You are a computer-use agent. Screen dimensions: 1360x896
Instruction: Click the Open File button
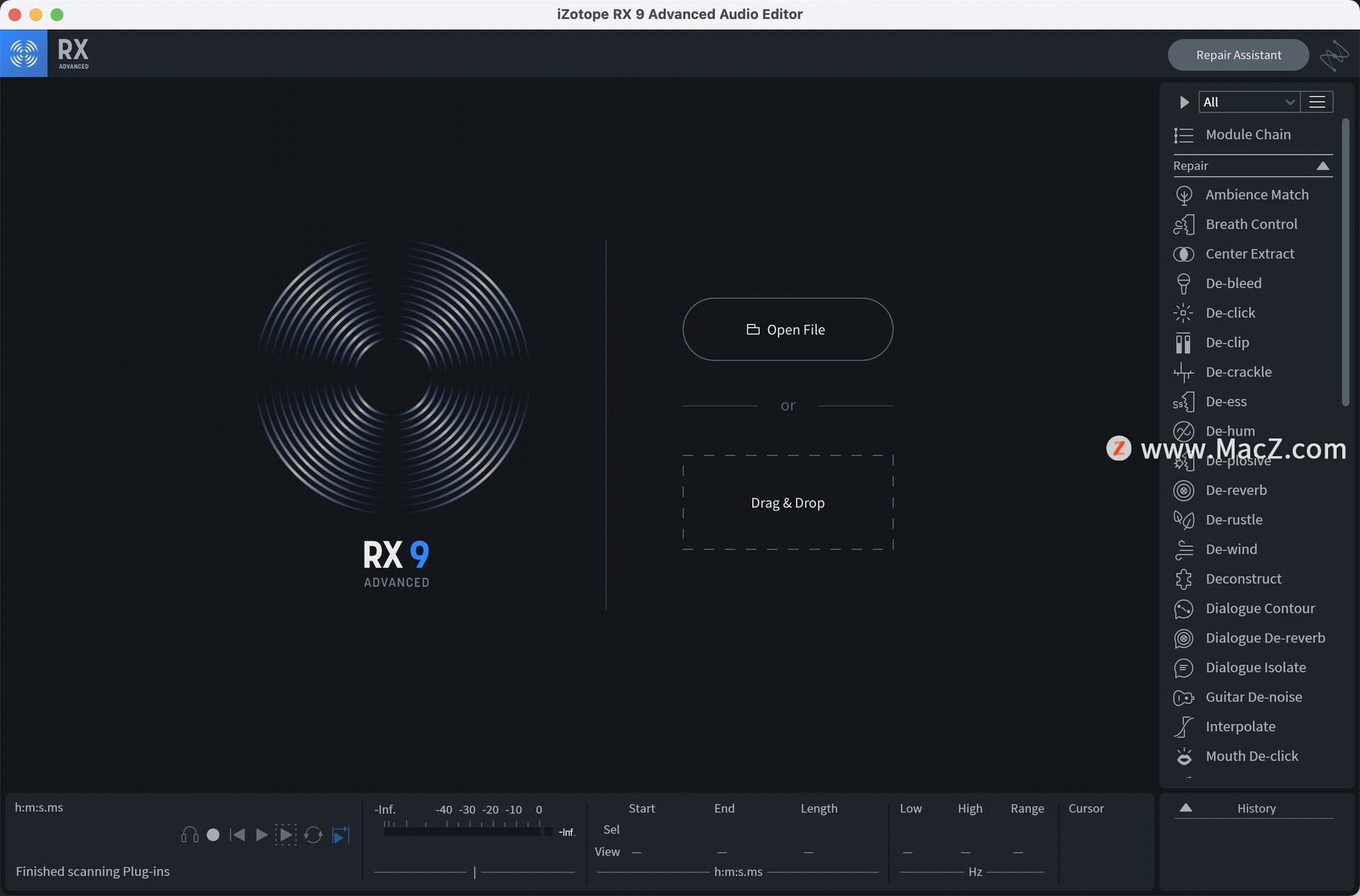[x=787, y=329]
